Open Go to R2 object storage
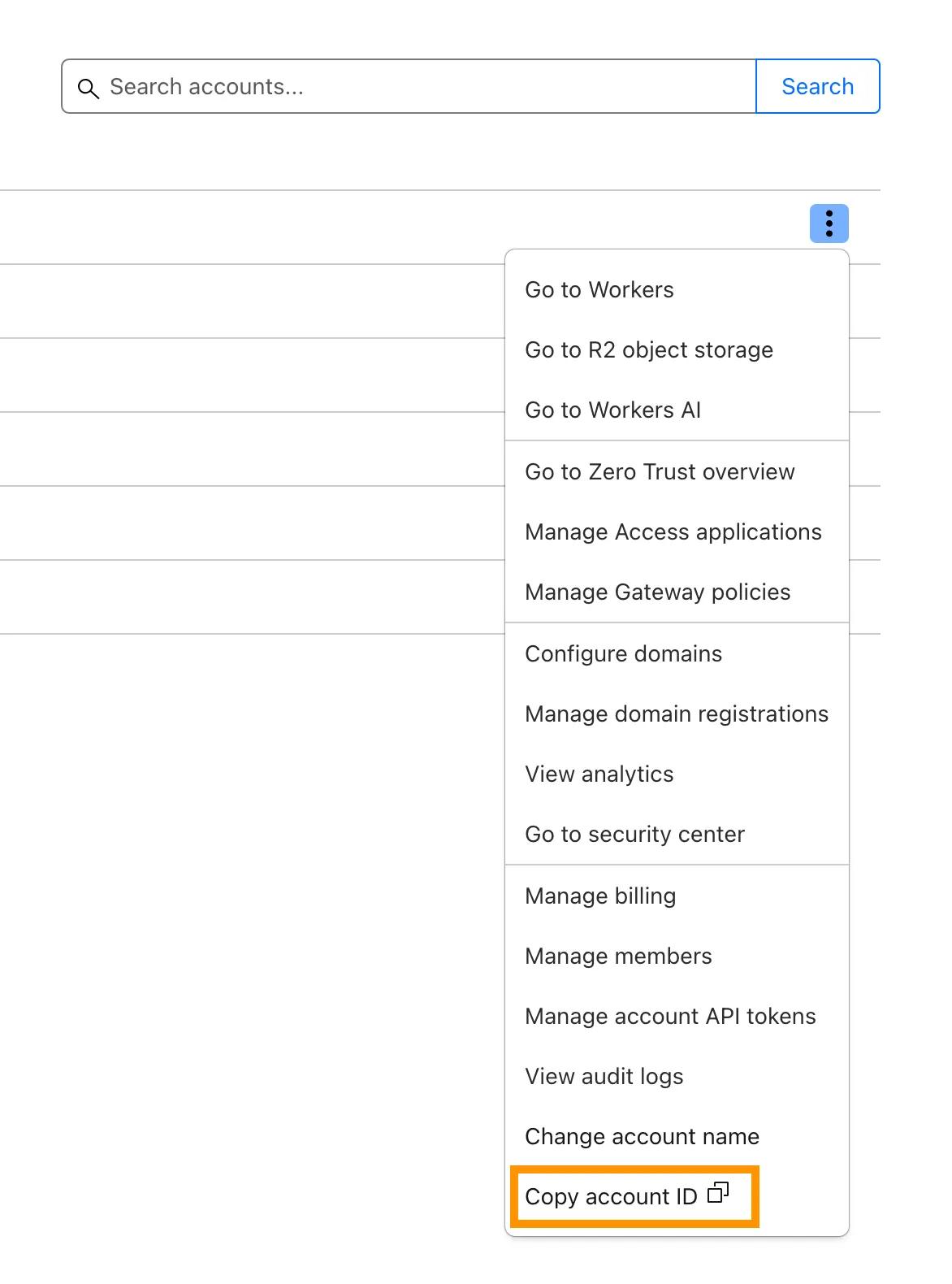Screen dimensions: 952x1284 648,350
